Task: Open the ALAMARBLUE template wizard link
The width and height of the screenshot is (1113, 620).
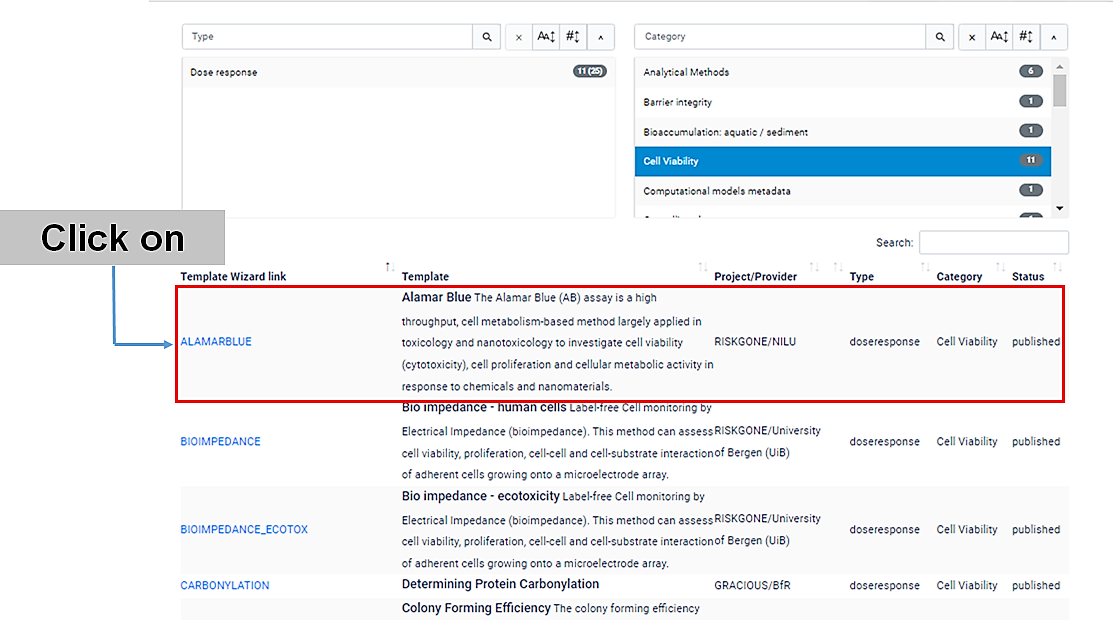Action: (216, 342)
